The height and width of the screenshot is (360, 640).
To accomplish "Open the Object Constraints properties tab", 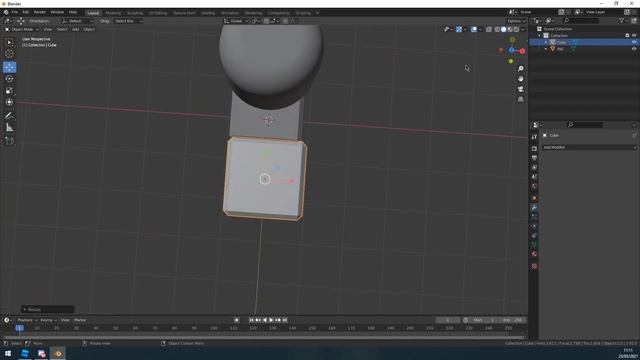I will point(534,236).
